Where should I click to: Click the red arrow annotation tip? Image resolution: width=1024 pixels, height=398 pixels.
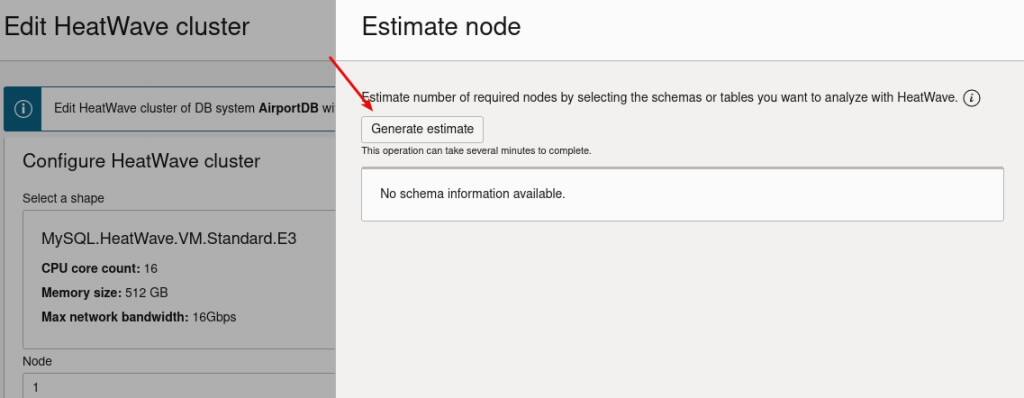click(x=370, y=108)
